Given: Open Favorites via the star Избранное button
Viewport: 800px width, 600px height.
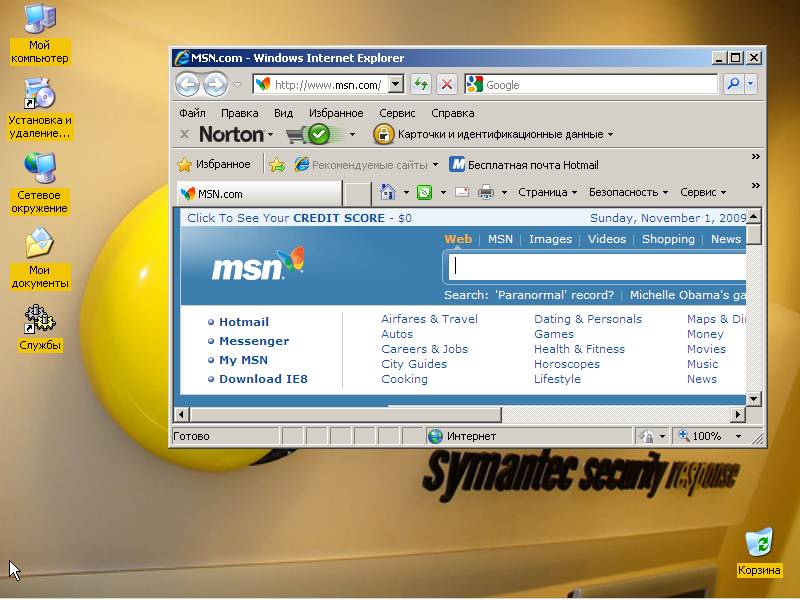Looking at the screenshot, I should [x=214, y=164].
